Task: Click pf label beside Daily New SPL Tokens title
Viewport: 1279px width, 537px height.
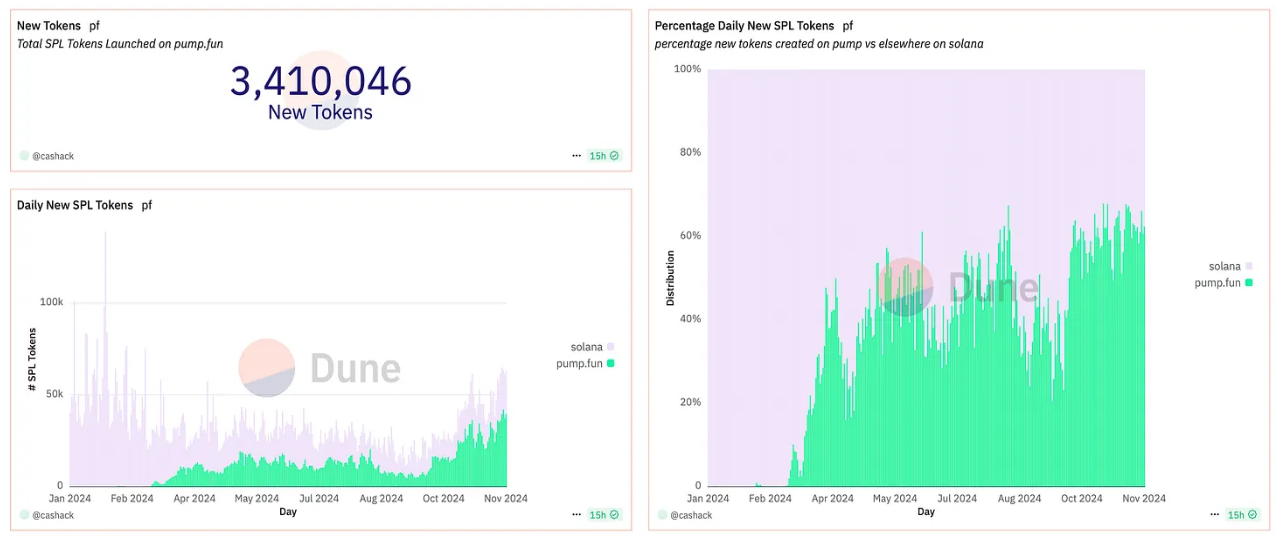Action: [x=147, y=206]
